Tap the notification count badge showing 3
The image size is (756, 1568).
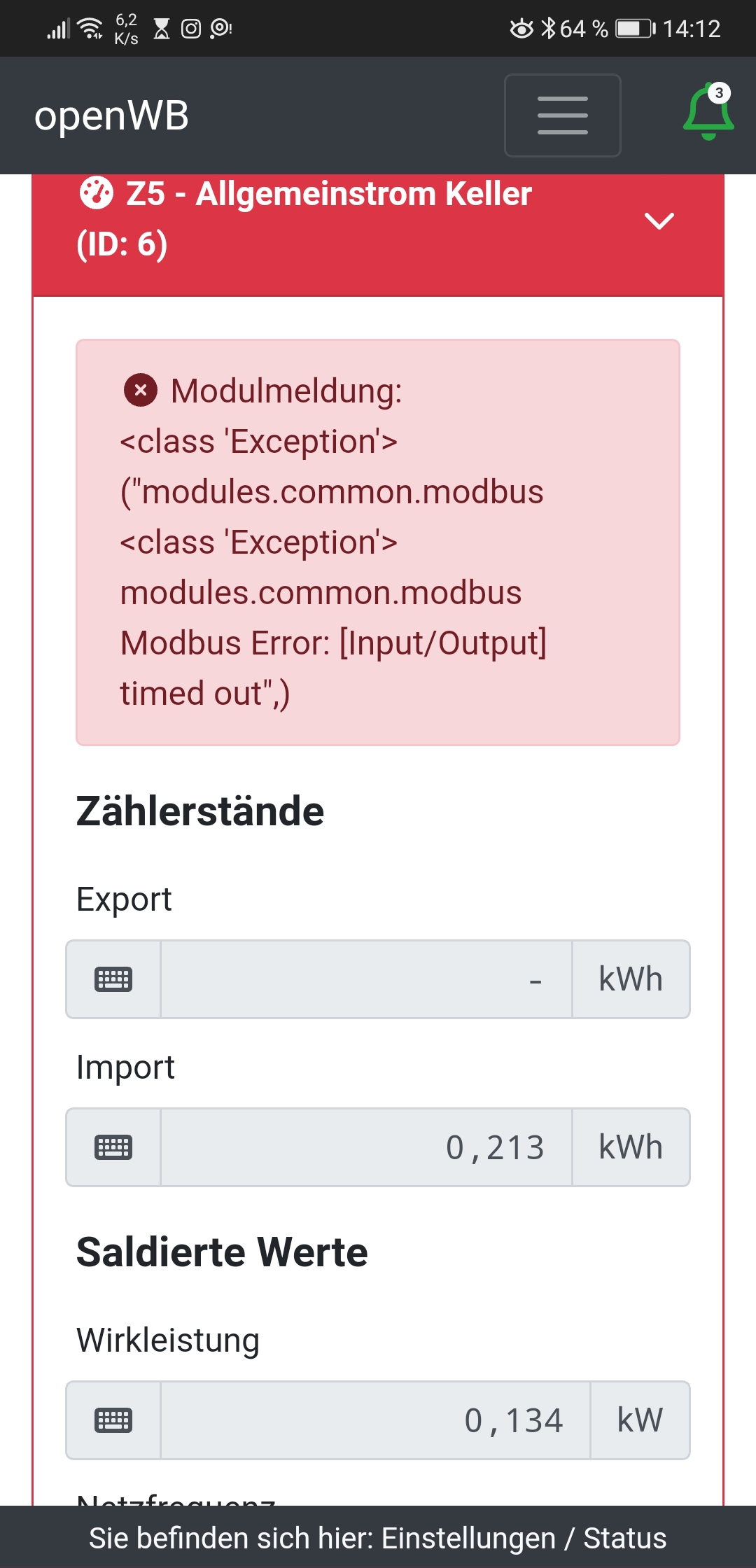tap(719, 93)
